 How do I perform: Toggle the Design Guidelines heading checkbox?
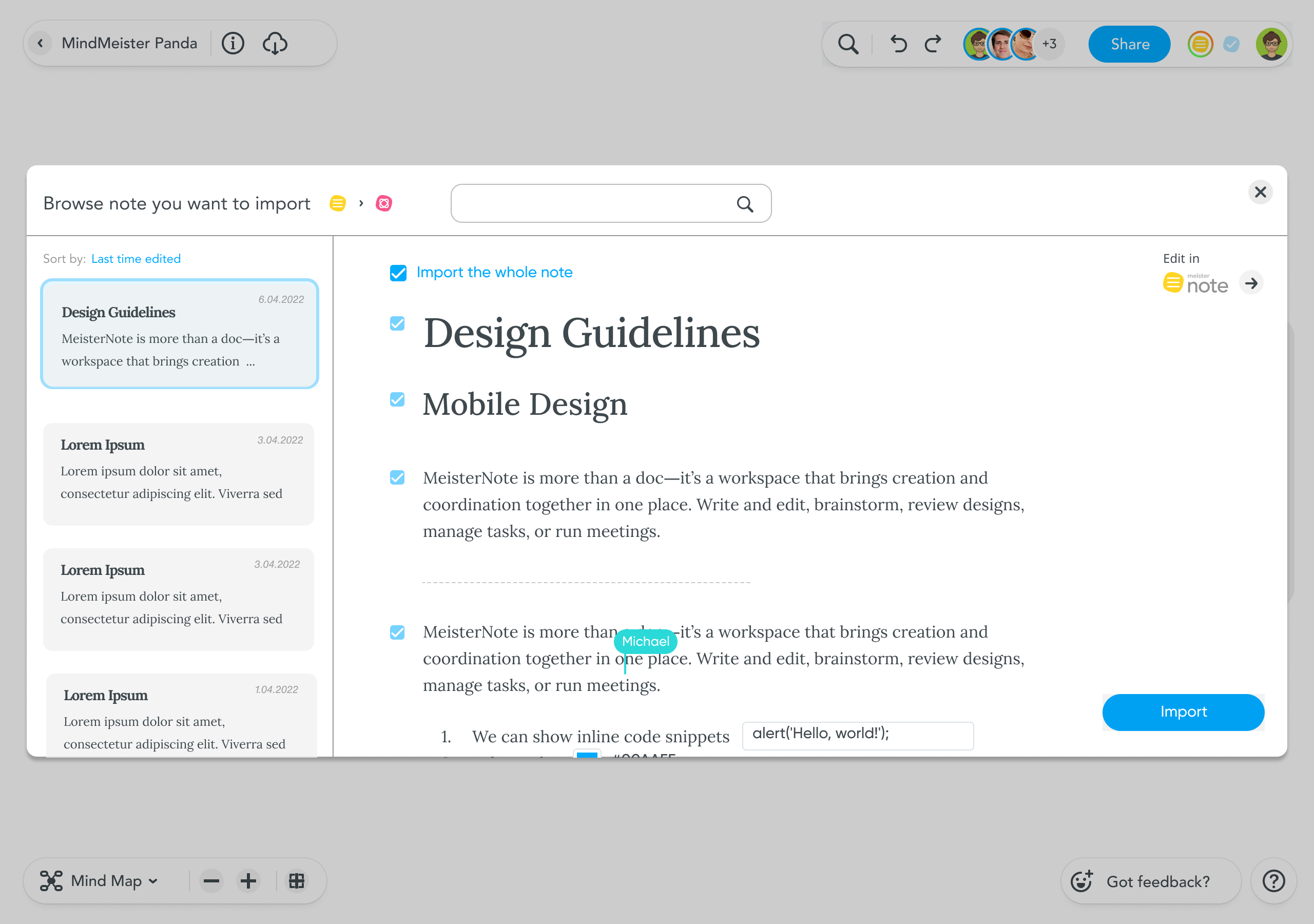tap(397, 324)
